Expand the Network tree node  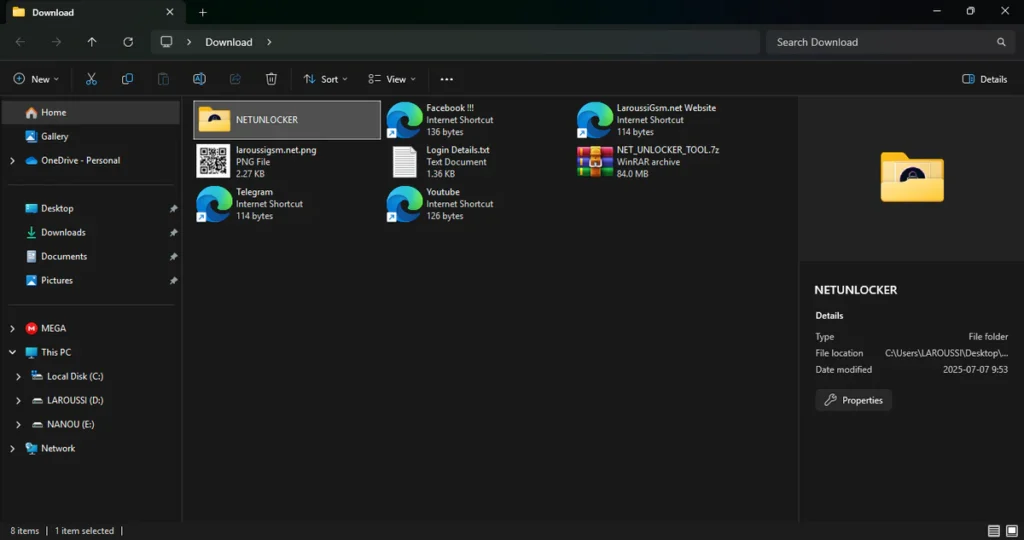point(12,449)
